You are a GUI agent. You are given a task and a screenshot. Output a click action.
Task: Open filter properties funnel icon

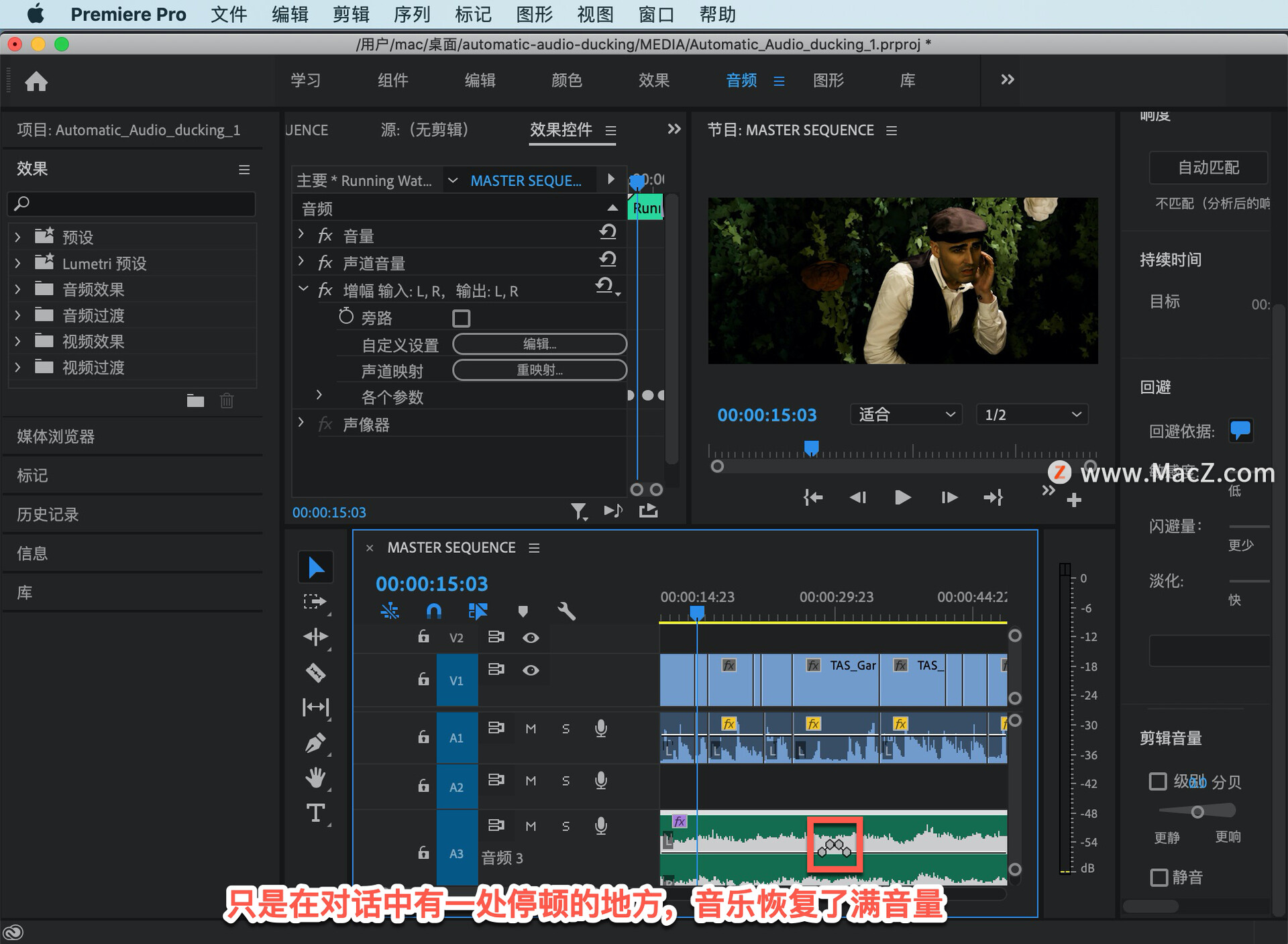click(579, 512)
